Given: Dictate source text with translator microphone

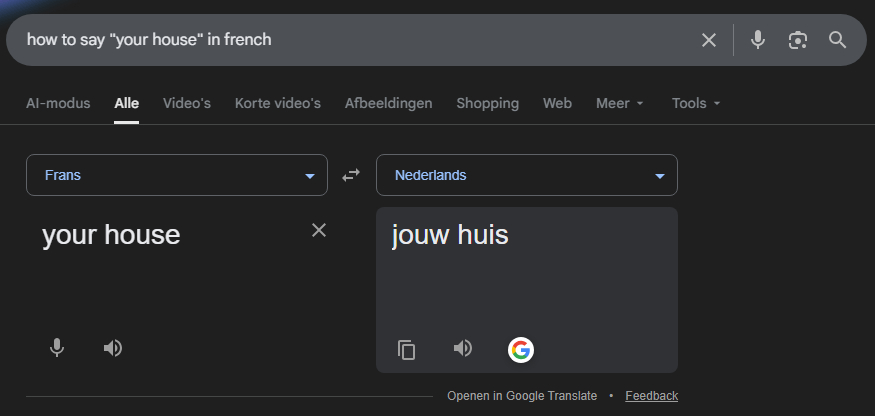Looking at the screenshot, I should point(58,348).
